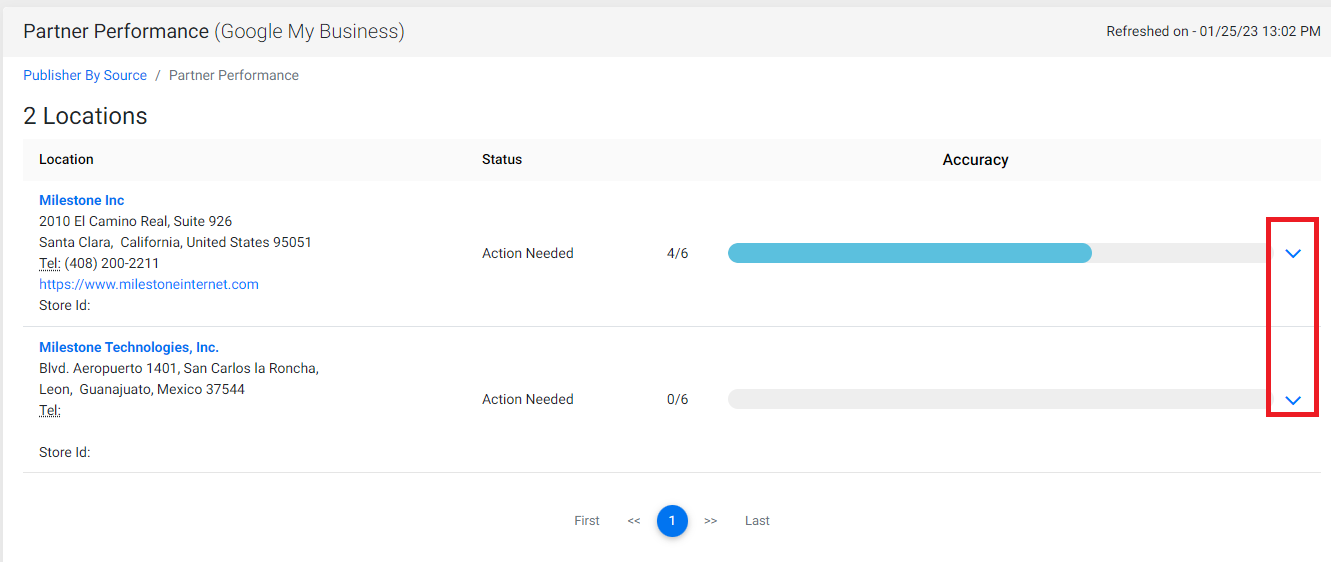Click the Location column header

[x=66, y=159]
